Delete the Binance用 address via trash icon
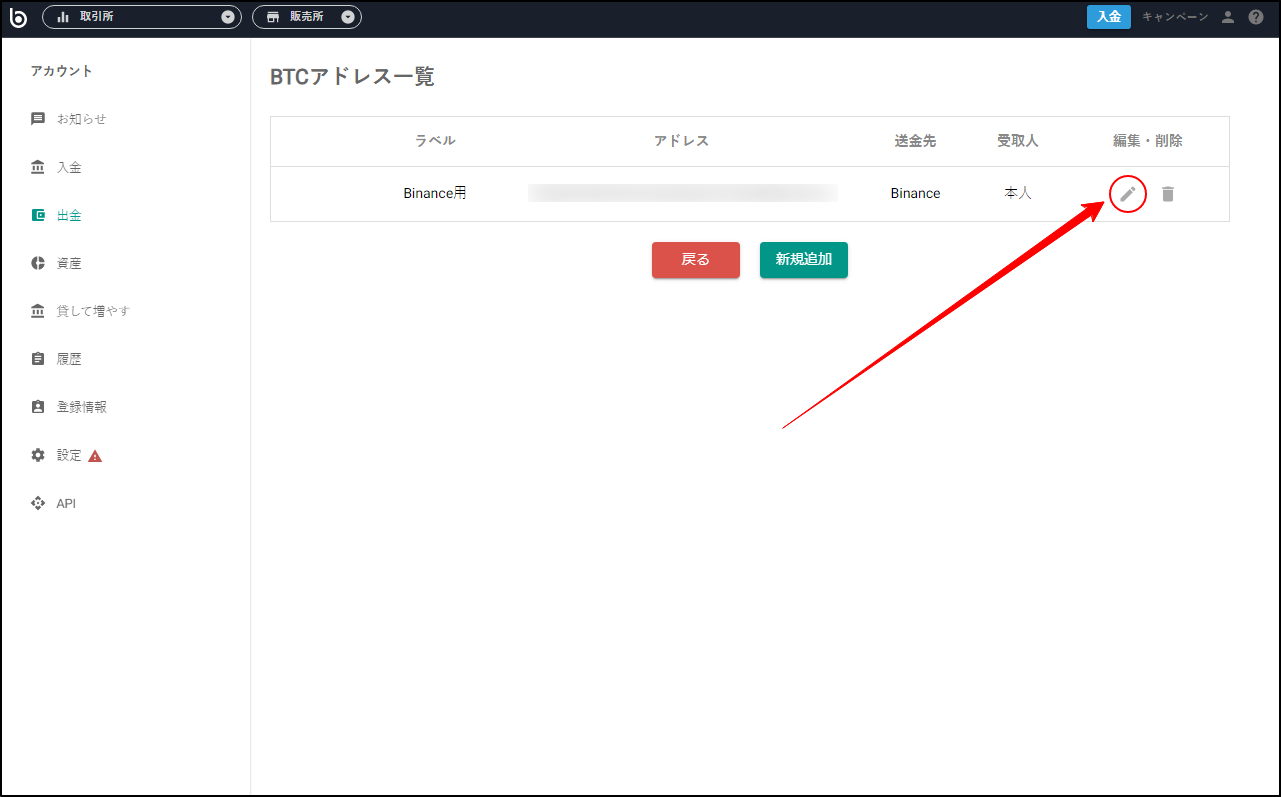This screenshot has height=797, width=1281. (1167, 193)
